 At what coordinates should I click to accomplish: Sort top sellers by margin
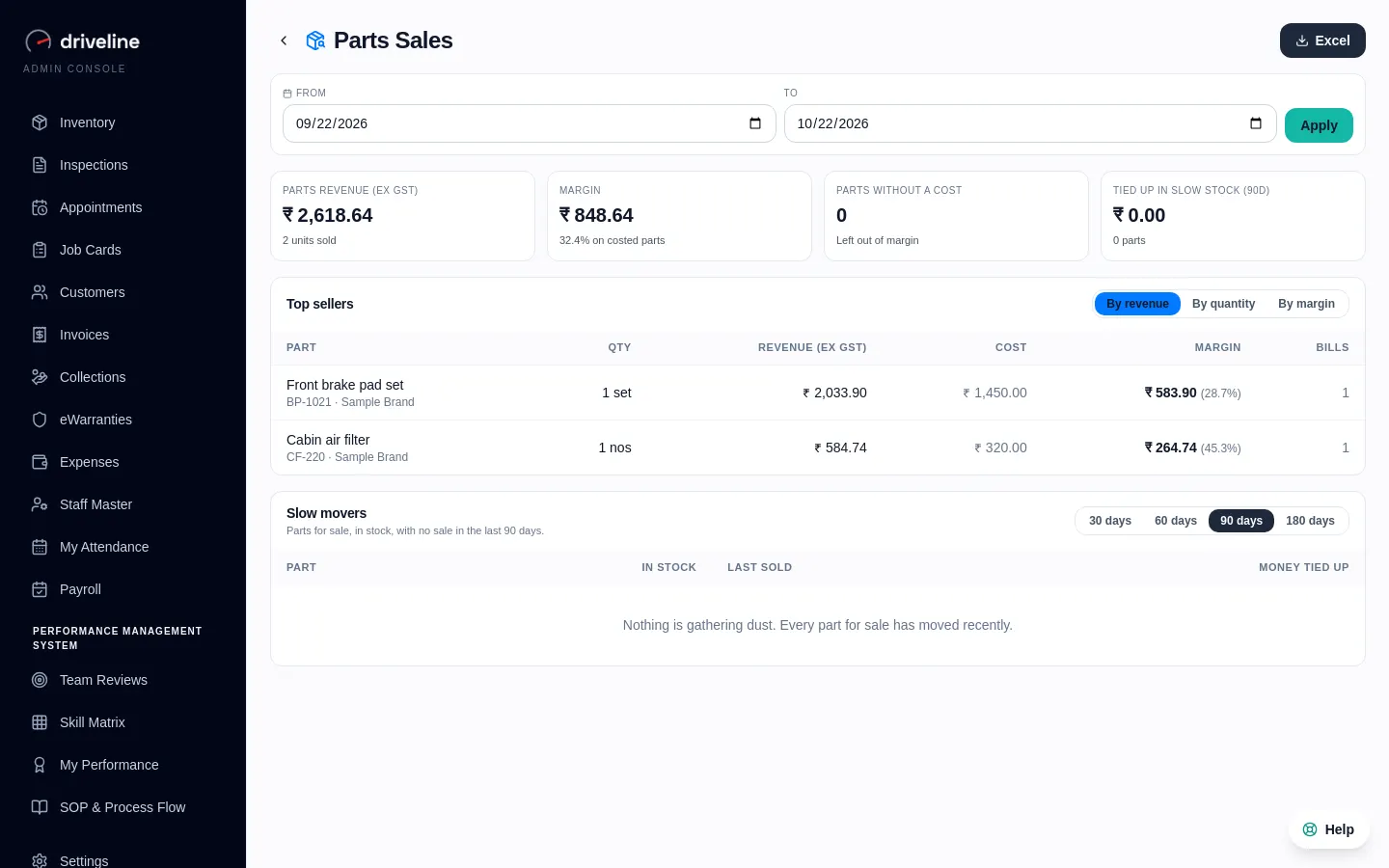tap(1306, 304)
